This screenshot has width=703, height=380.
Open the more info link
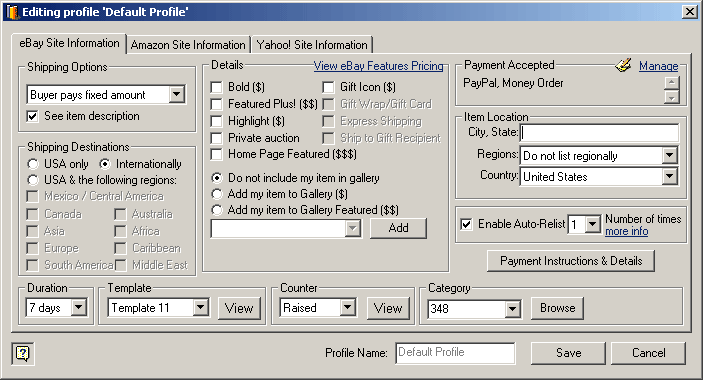tap(626, 231)
